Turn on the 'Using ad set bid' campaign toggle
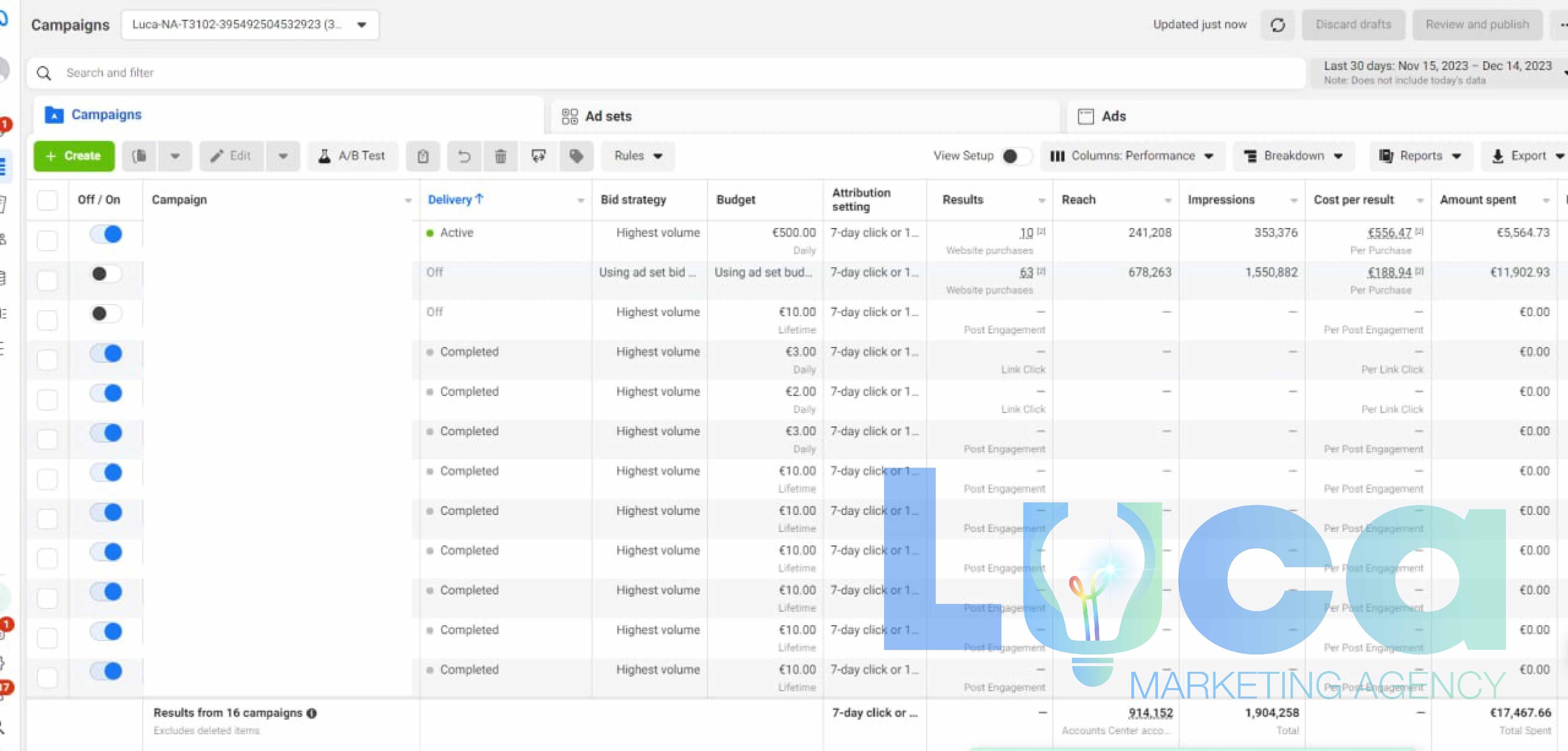The image size is (1568, 751). point(106,273)
